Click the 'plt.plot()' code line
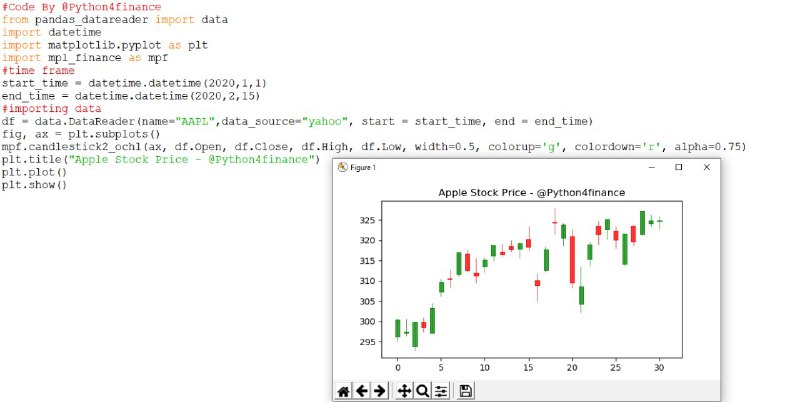The width and height of the screenshot is (800, 402). 35,172
